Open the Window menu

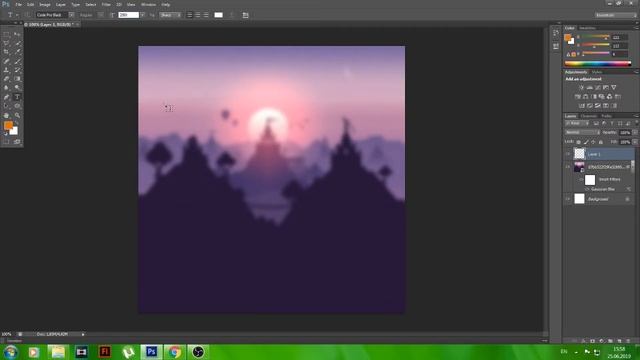click(x=148, y=4)
